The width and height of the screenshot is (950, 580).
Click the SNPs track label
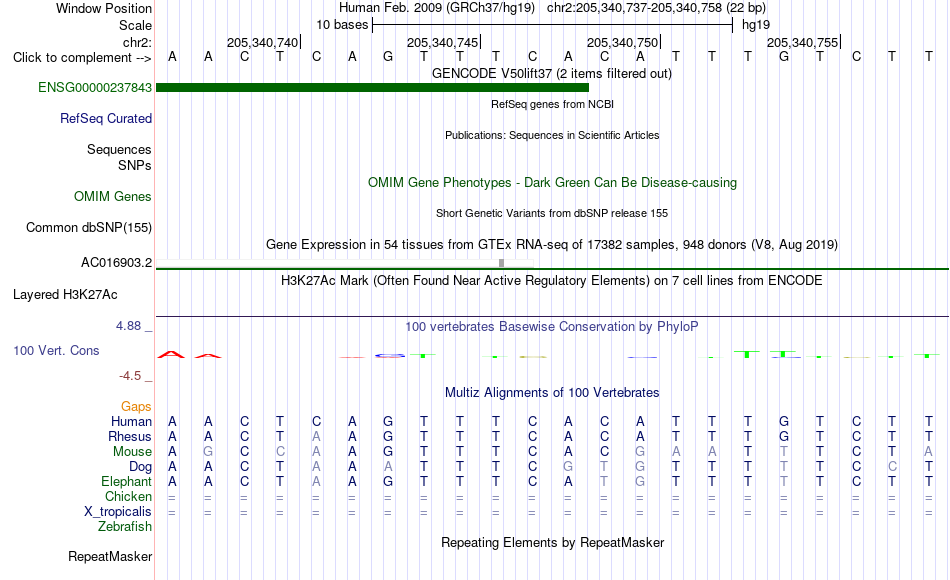coord(135,165)
